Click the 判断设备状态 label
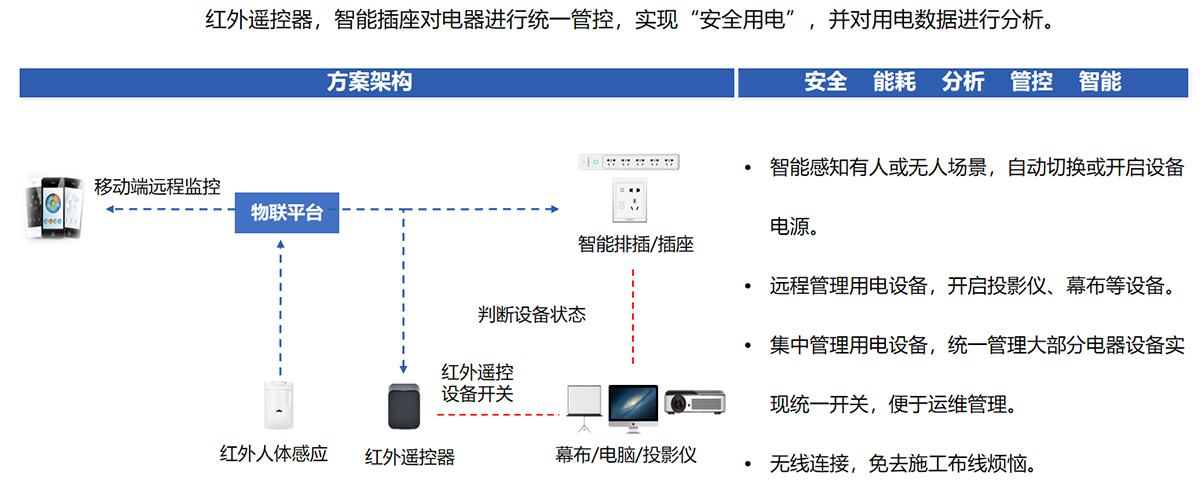Image resolution: width=1200 pixels, height=491 pixels. point(532,314)
